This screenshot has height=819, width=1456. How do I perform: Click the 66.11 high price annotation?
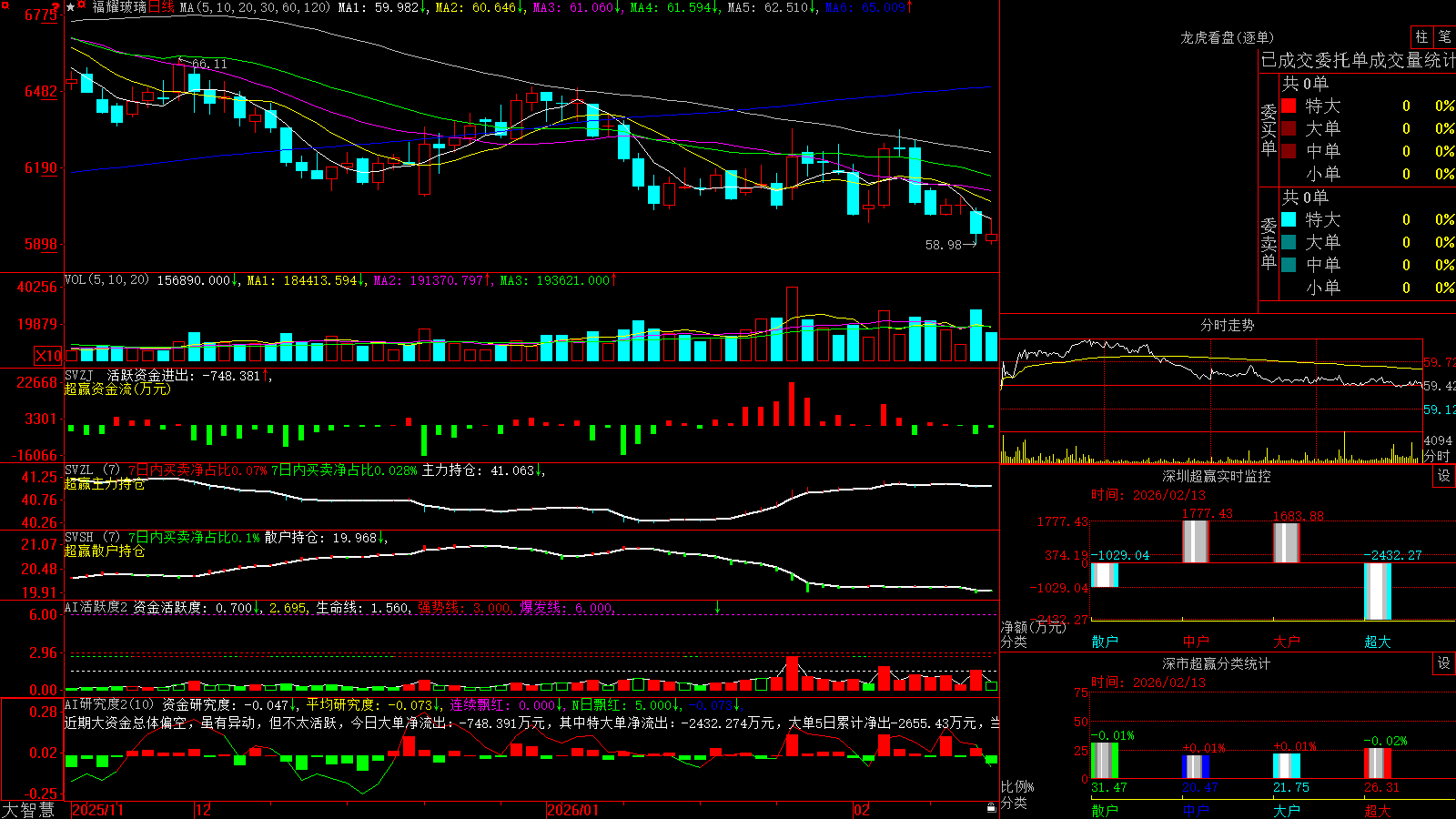pos(209,64)
